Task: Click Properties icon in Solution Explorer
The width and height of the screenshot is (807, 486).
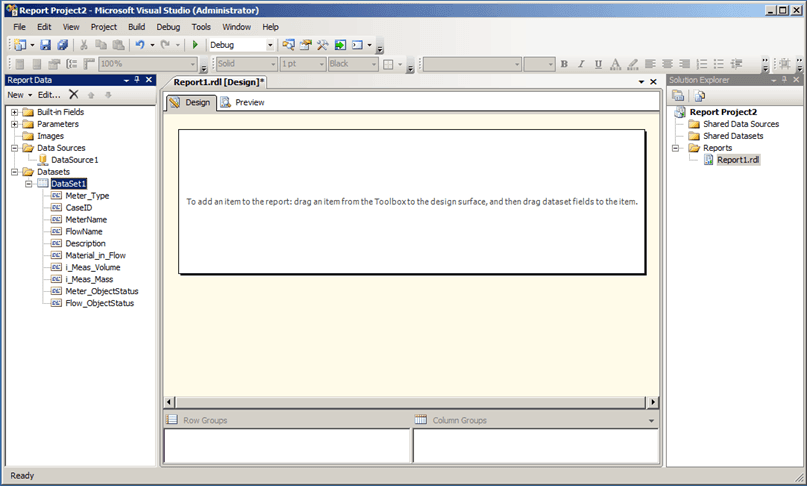Action: tap(678, 96)
